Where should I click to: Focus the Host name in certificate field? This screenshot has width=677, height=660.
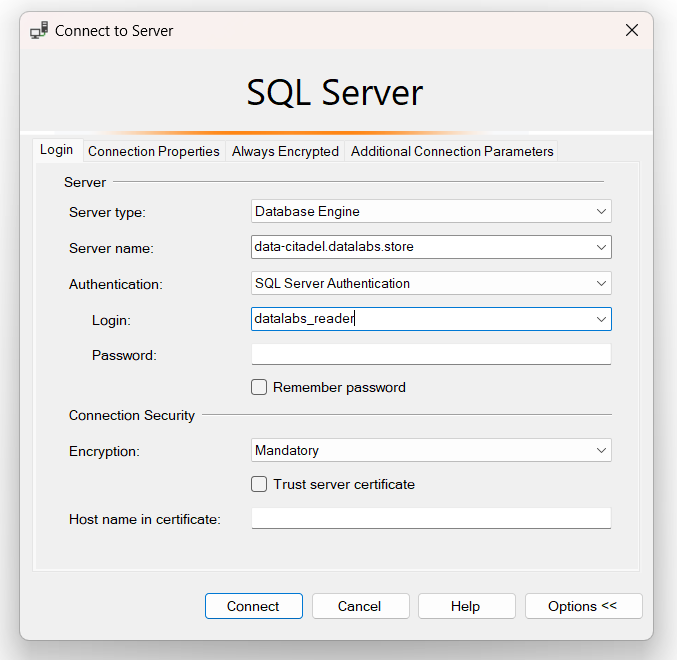tap(431, 518)
